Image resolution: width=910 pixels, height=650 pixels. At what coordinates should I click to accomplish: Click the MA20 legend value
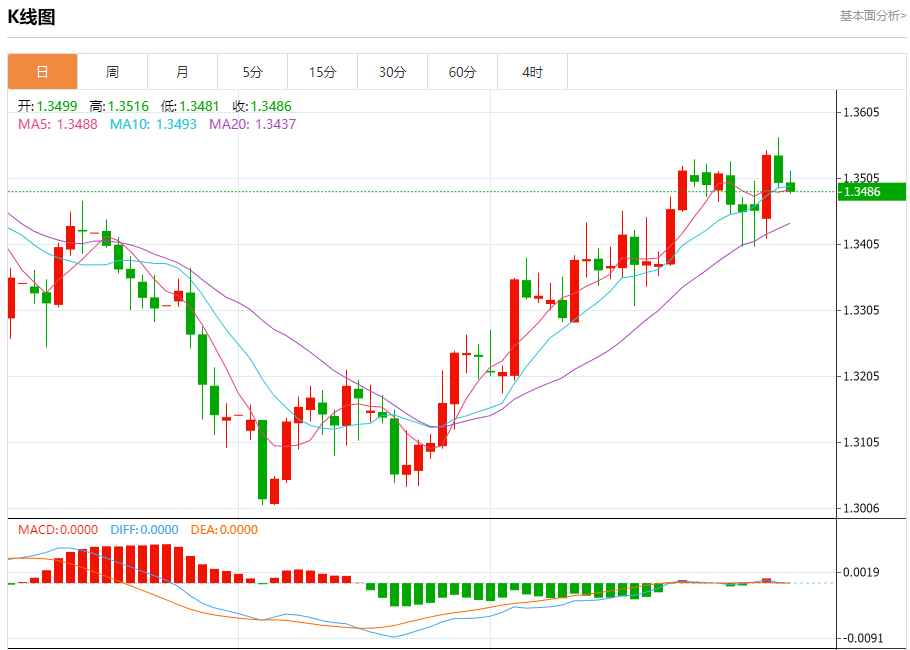(x=252, y=124)
